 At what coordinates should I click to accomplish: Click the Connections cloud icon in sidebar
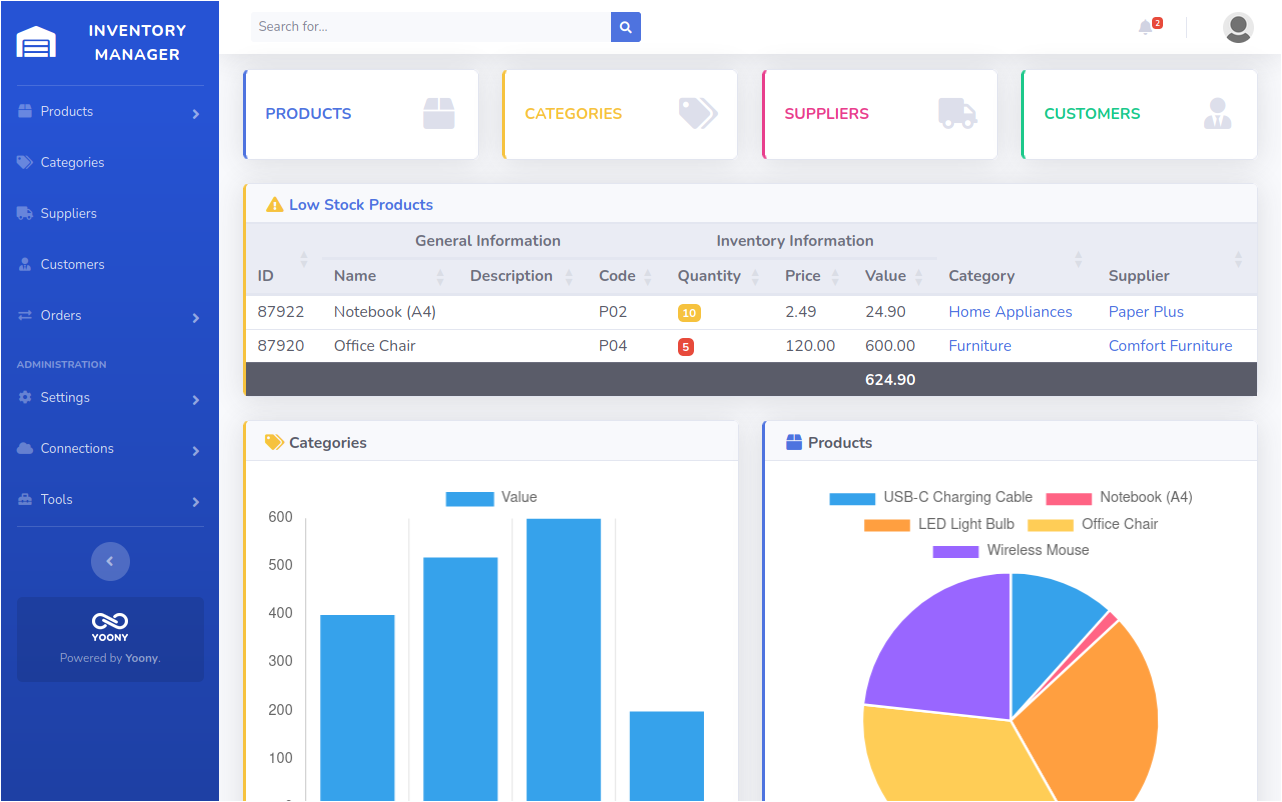click(25, 448)
